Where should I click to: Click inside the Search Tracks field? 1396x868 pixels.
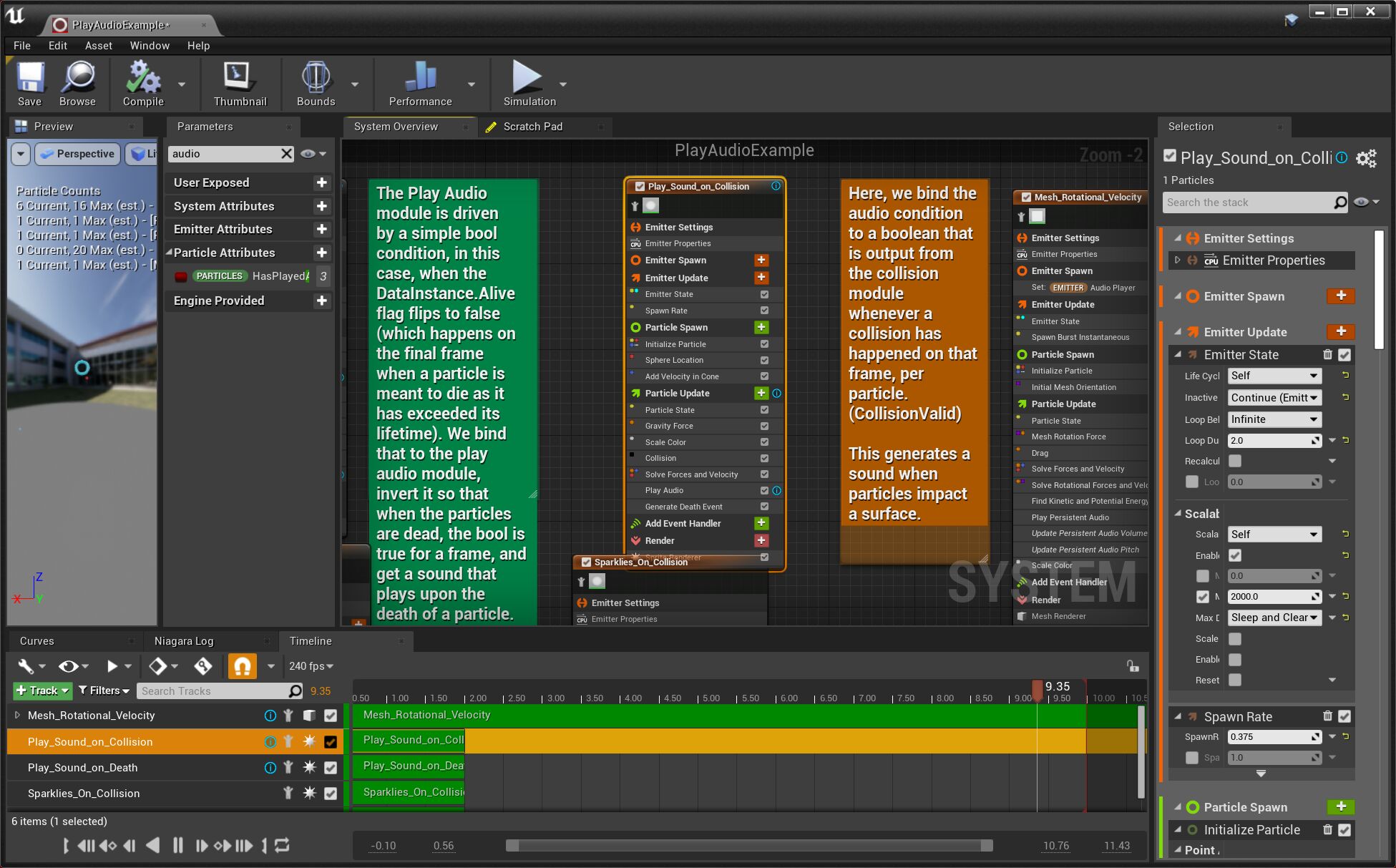pos(215,691)
